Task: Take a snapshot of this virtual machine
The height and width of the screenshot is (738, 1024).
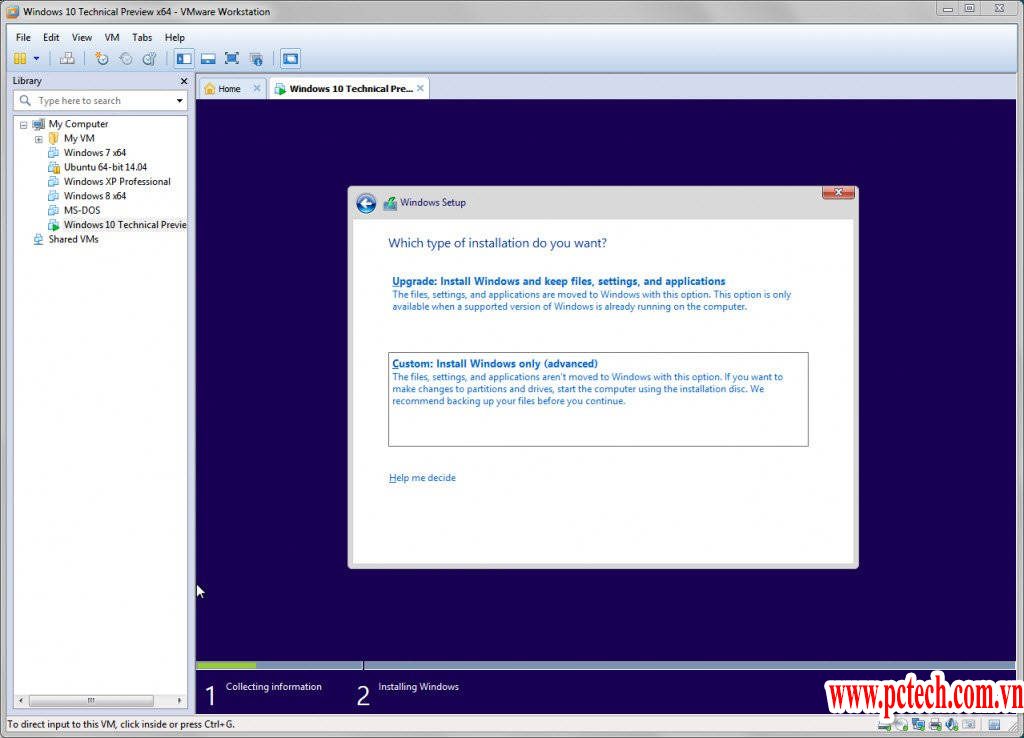Action: (x=101, y=59)
